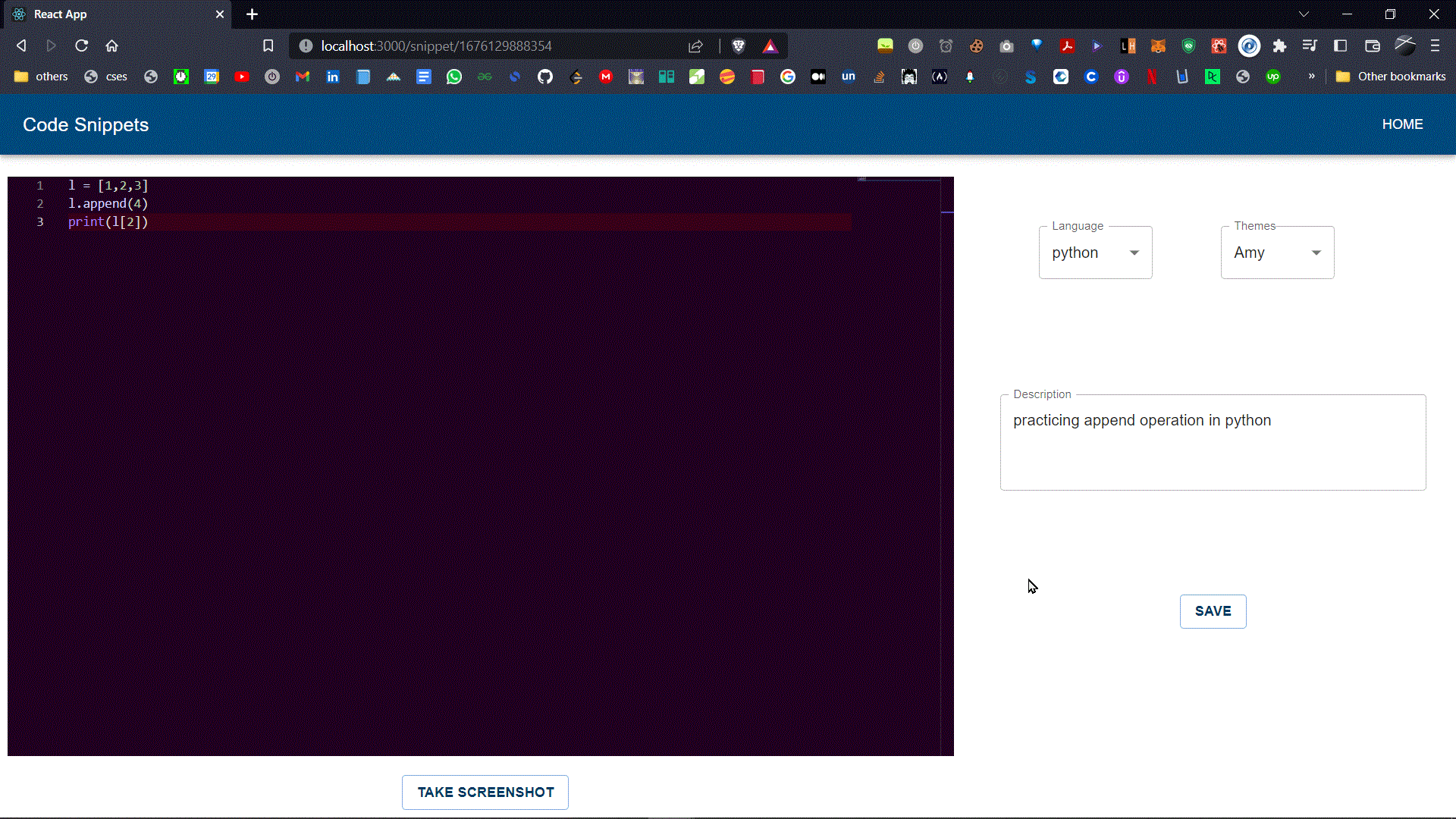Click the HOME navigation link
The height and width of the screenshot is (819, 1456).
(x=1402, y=124)
